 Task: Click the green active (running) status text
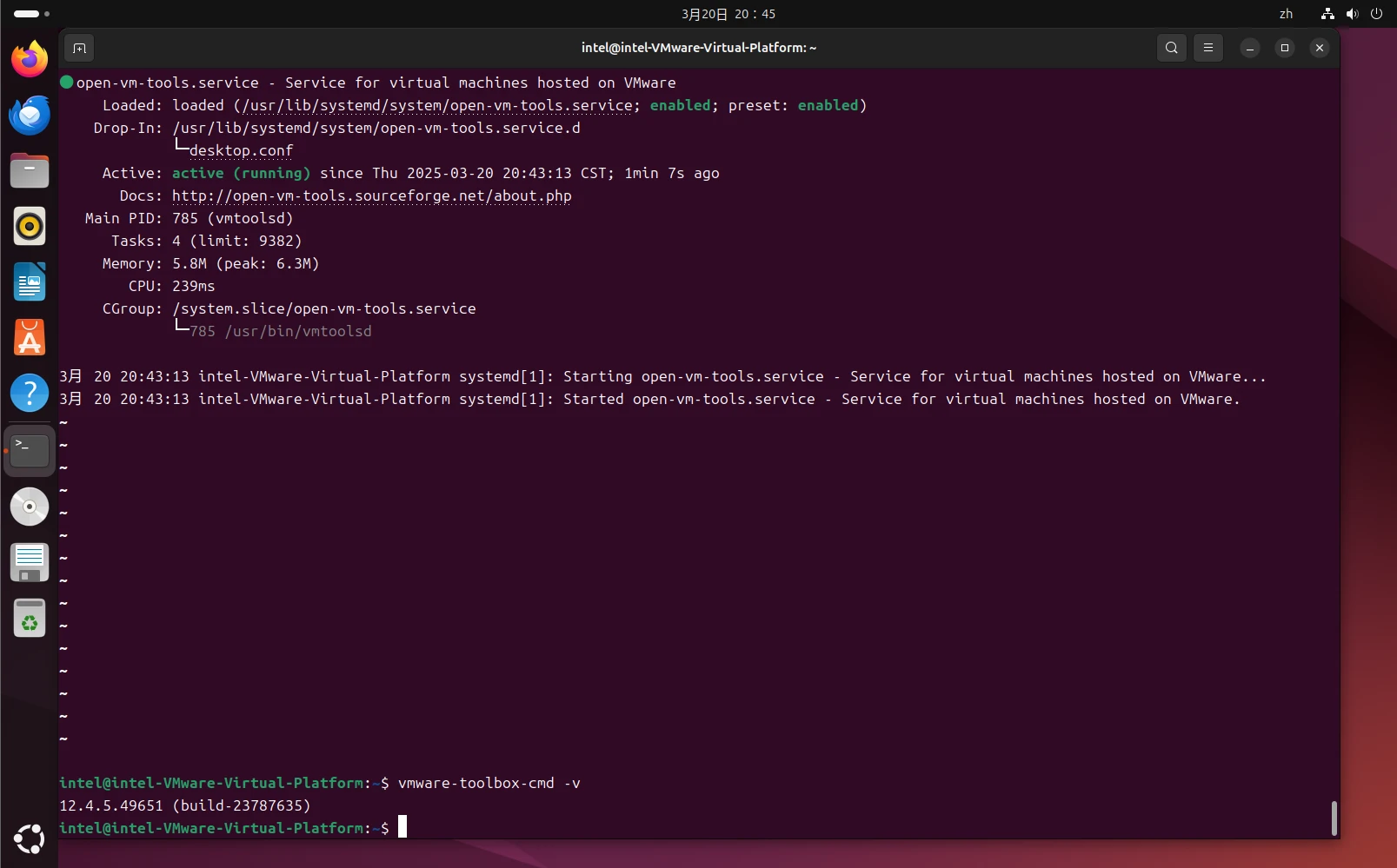pyautogui.click(x=241, y=173)
